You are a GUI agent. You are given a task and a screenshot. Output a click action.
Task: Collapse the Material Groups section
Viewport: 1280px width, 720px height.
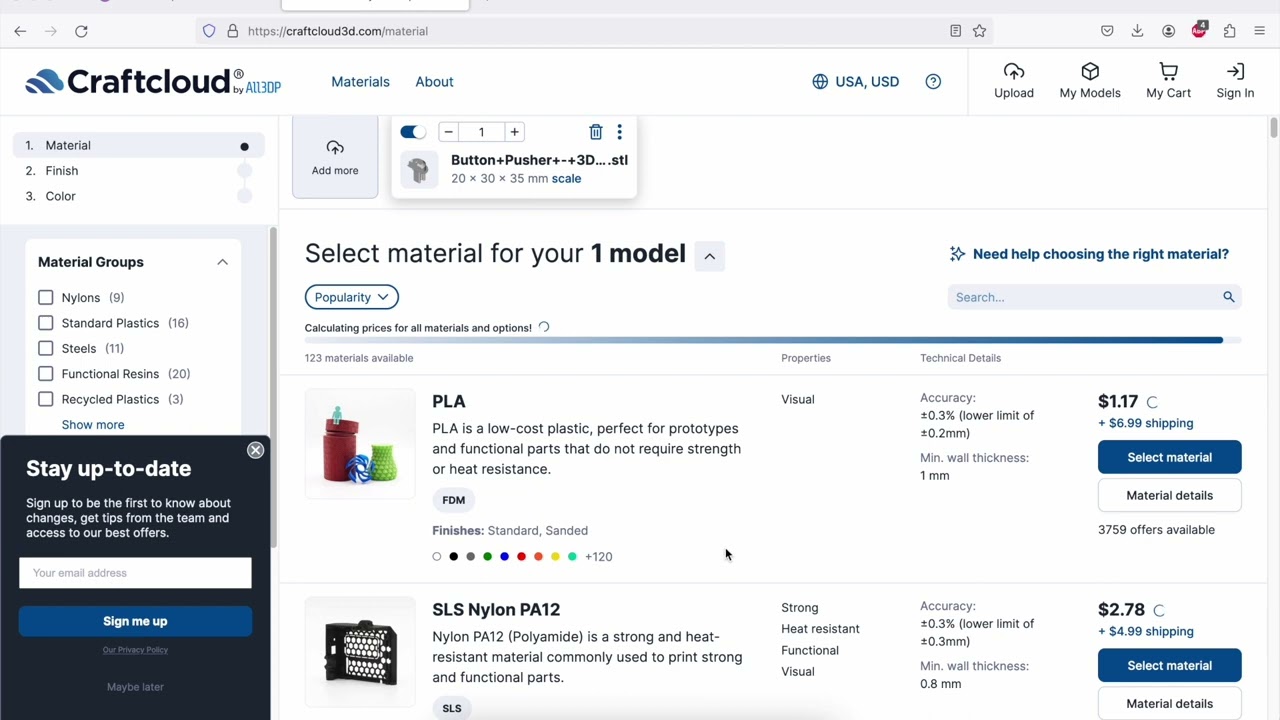[222, 262]
